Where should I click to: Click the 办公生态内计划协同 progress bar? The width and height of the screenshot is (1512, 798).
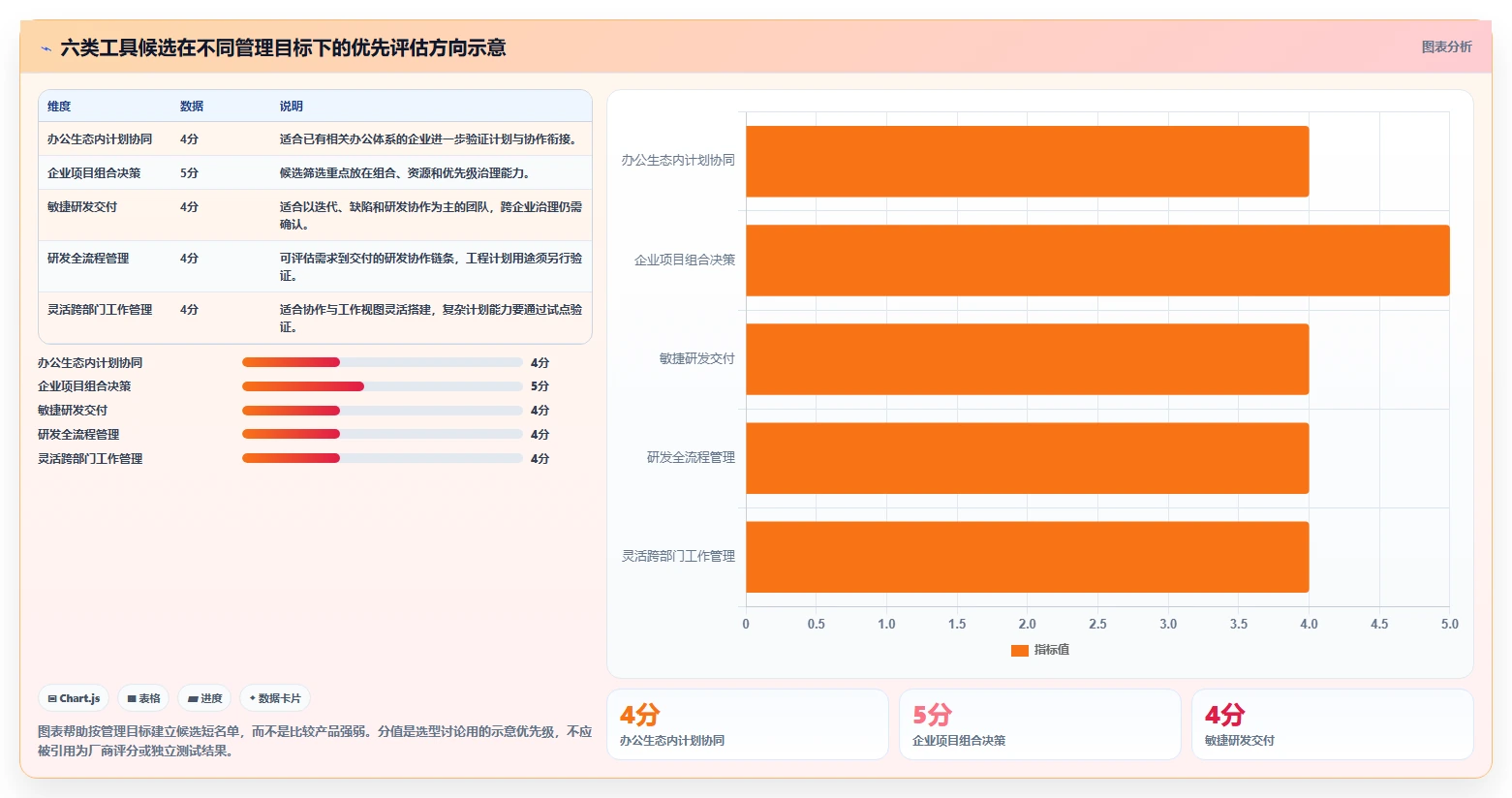coord(383,362)
